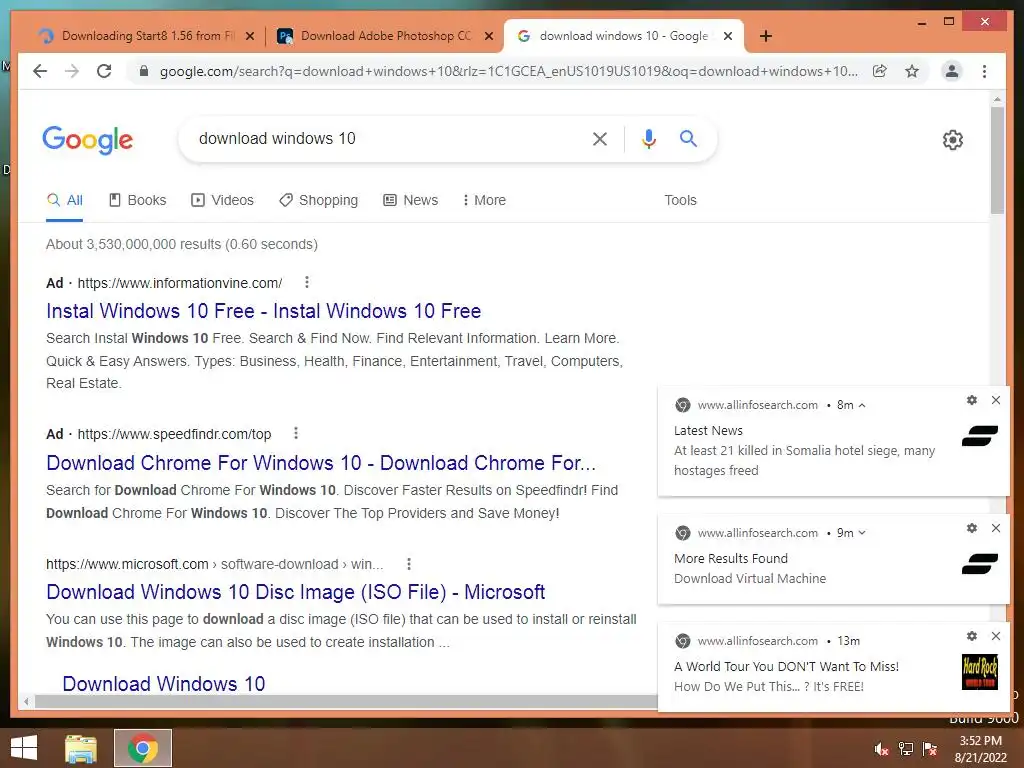This screenshot has width=1024, height=768.
Task: Click the microsoft.com result URL breadcrumb
Action: click(x=214, y=564)
